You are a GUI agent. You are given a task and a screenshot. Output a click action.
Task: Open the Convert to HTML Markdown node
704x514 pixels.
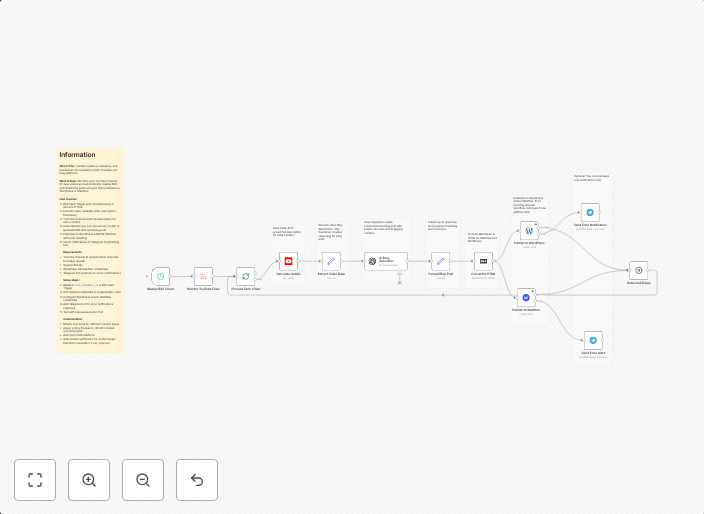(483, 262)
